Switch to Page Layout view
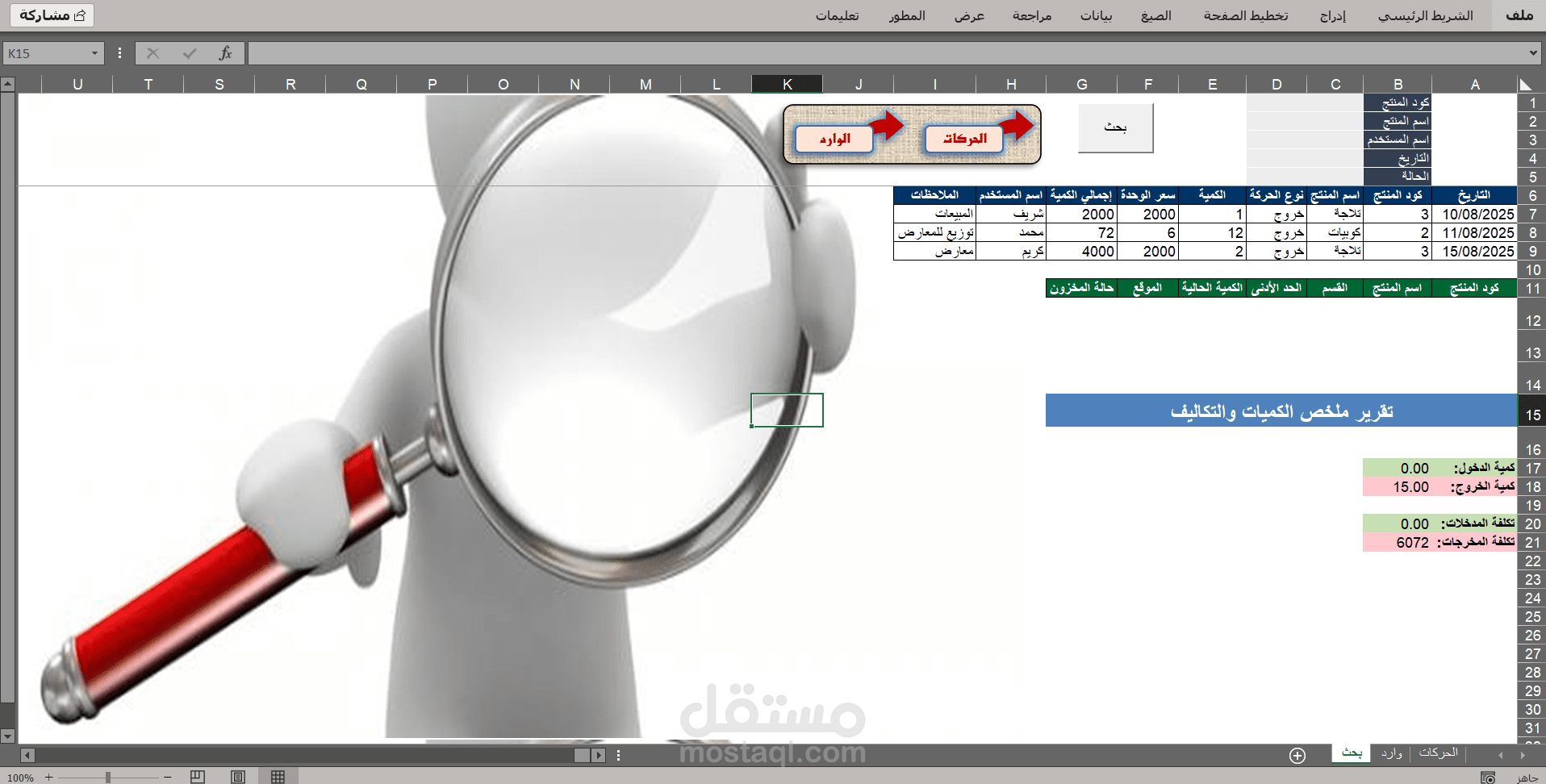This screenshot has width=1546, height=784. tap(238, 777)
